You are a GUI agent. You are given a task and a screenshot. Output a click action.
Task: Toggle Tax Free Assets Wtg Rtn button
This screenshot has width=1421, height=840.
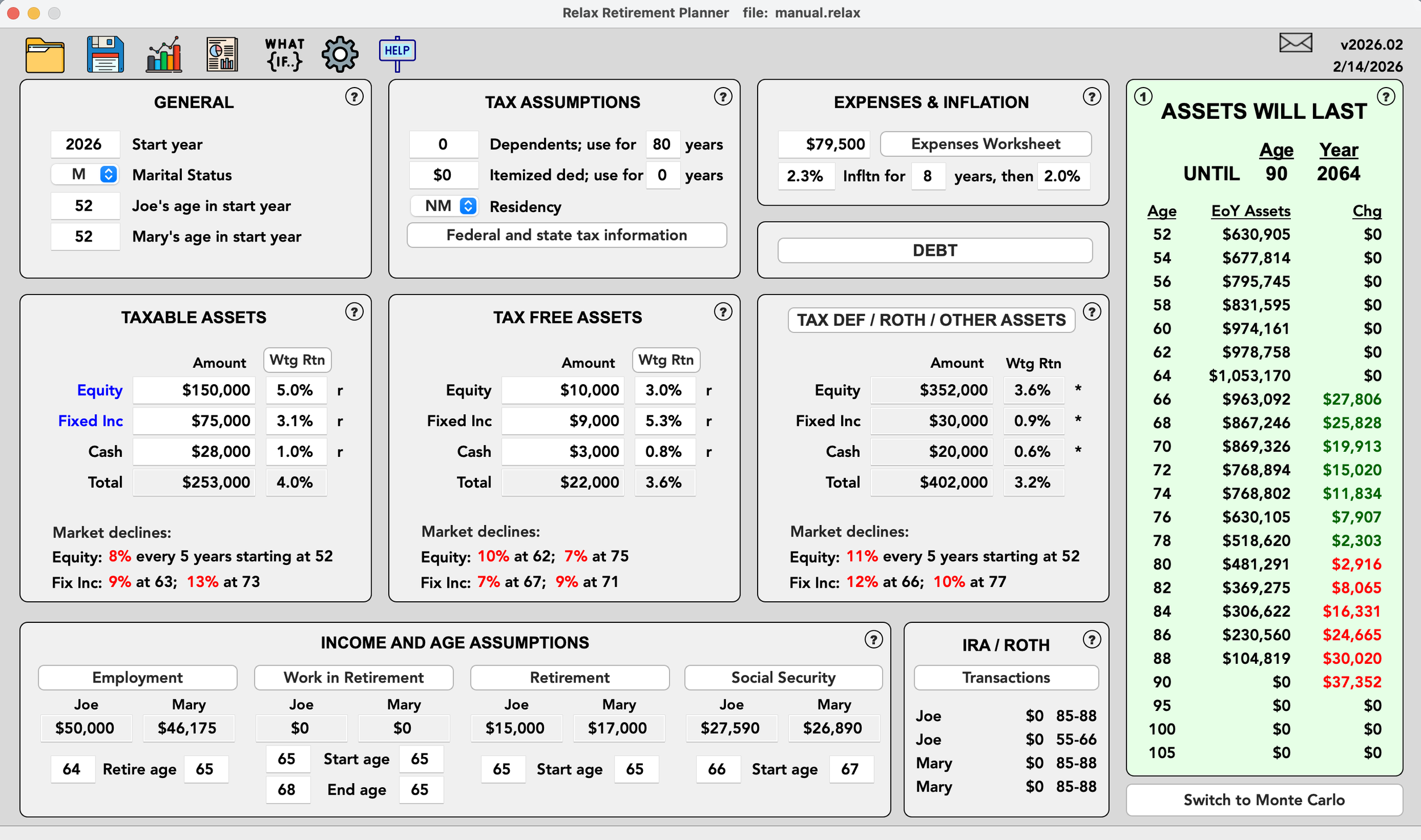tap(666, 360)
